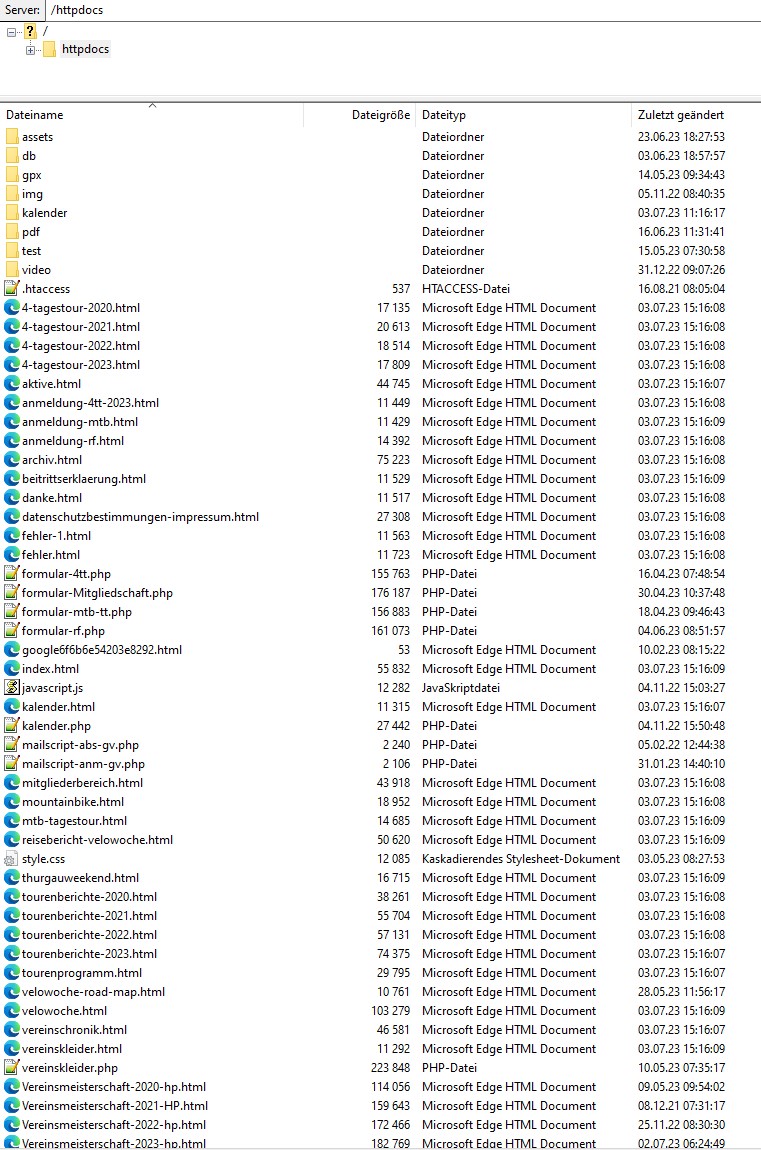The image size is (761, 1150).
Task: Select file anmeldung-rf.html
Action: 73,441
